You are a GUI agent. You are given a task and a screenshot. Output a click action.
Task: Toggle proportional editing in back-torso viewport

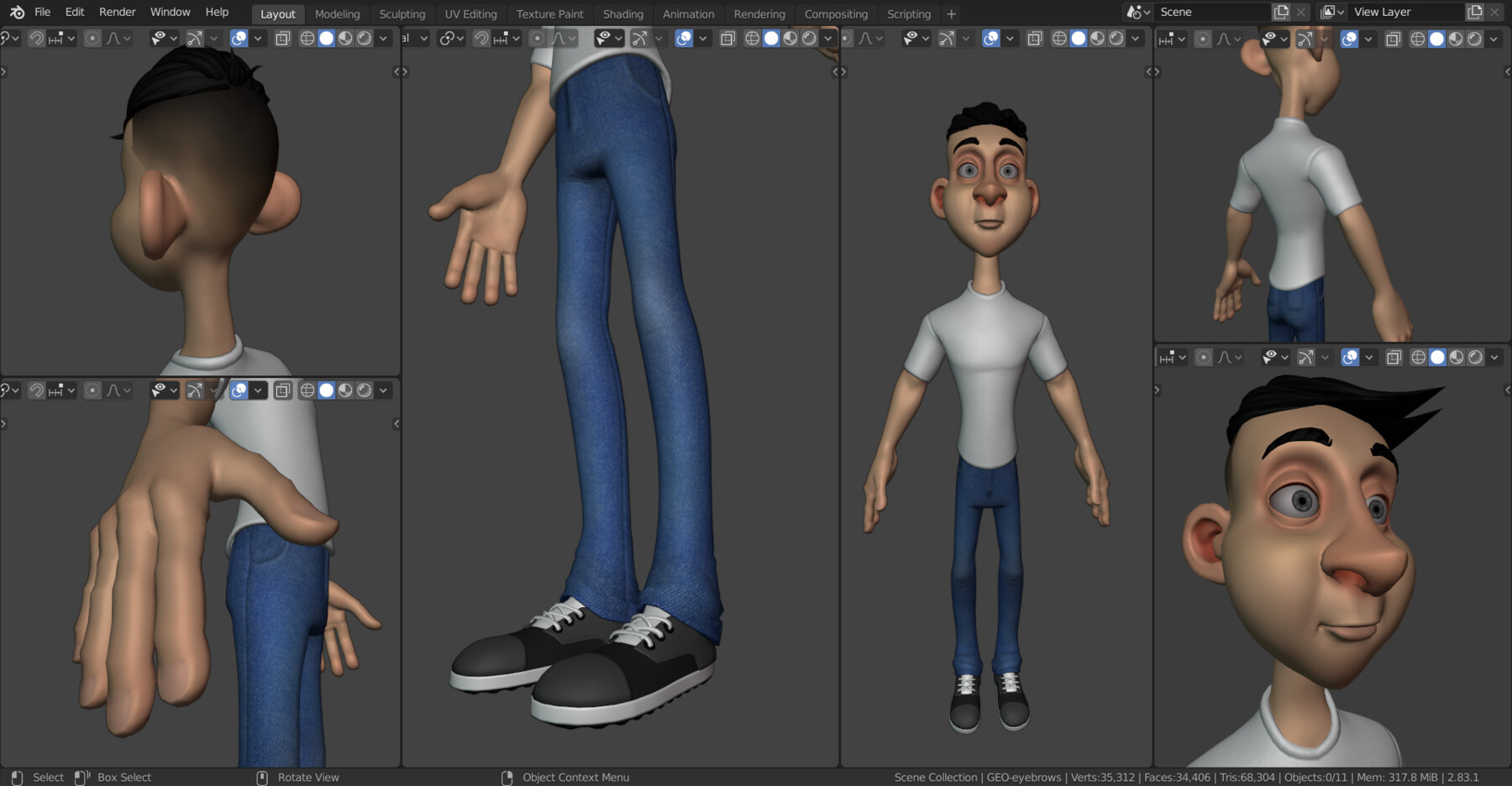[x=1203, y=39]
